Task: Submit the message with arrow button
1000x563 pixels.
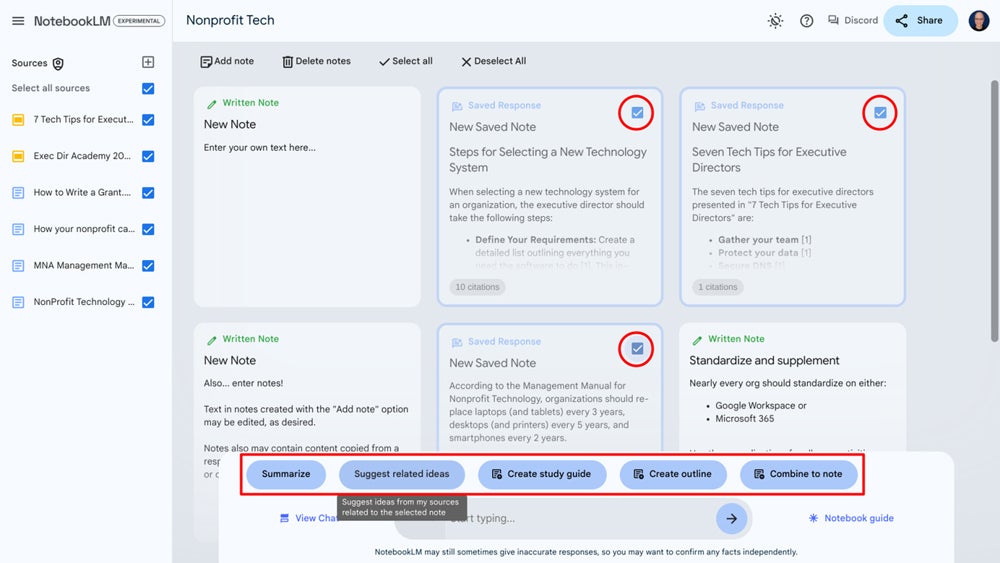Action: pyautogui.click(x=731, y=518)
